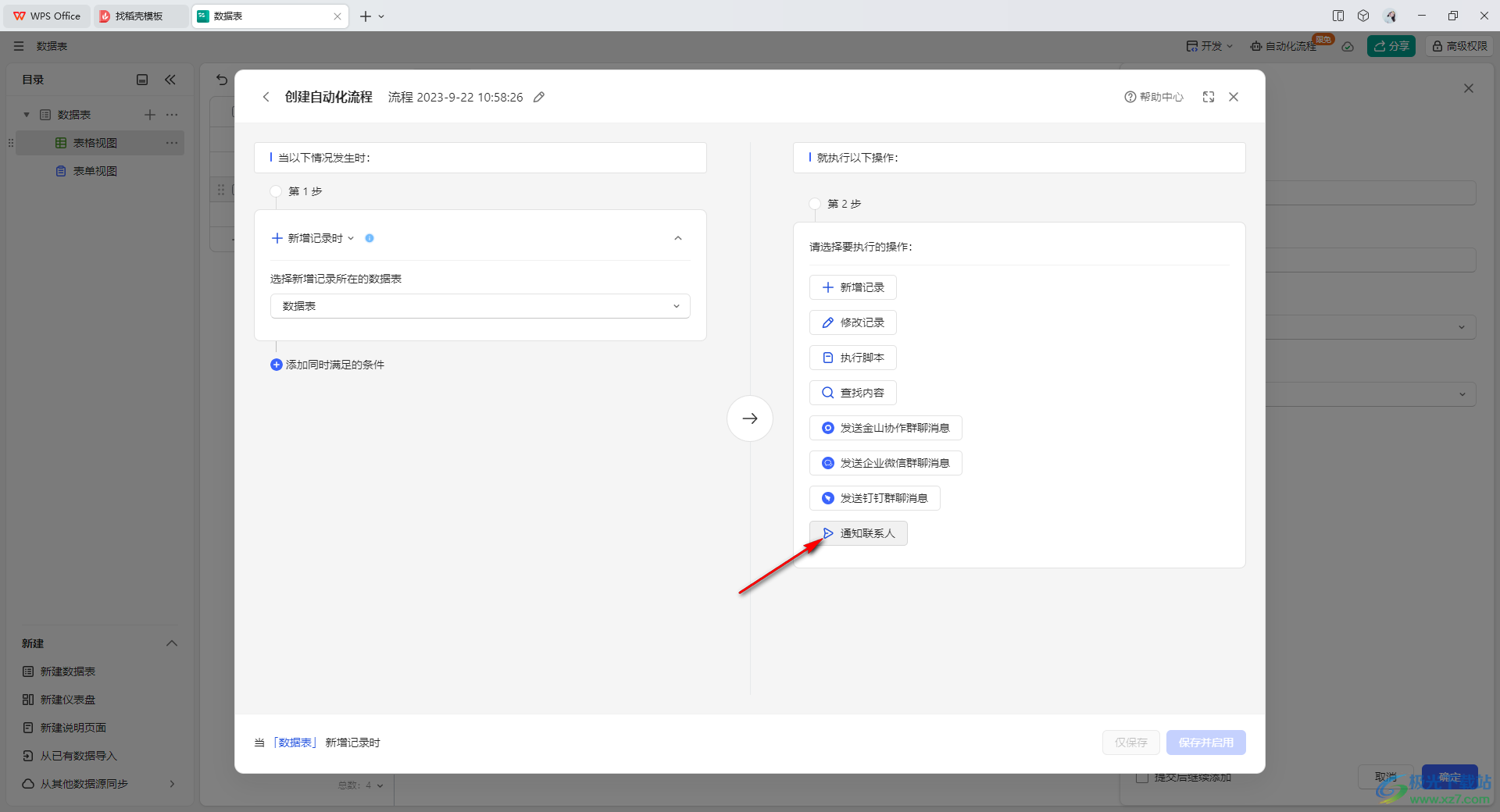Choose 新增记录 action
Image resolution: width=1500 pixels, height=812 pixels.
[x=853, y=287]
